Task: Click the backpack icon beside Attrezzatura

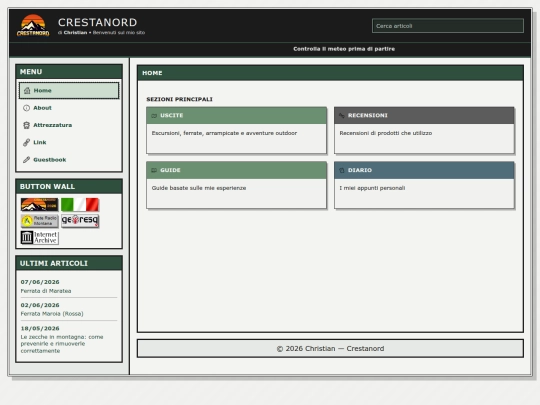Action: coord(27,125)
